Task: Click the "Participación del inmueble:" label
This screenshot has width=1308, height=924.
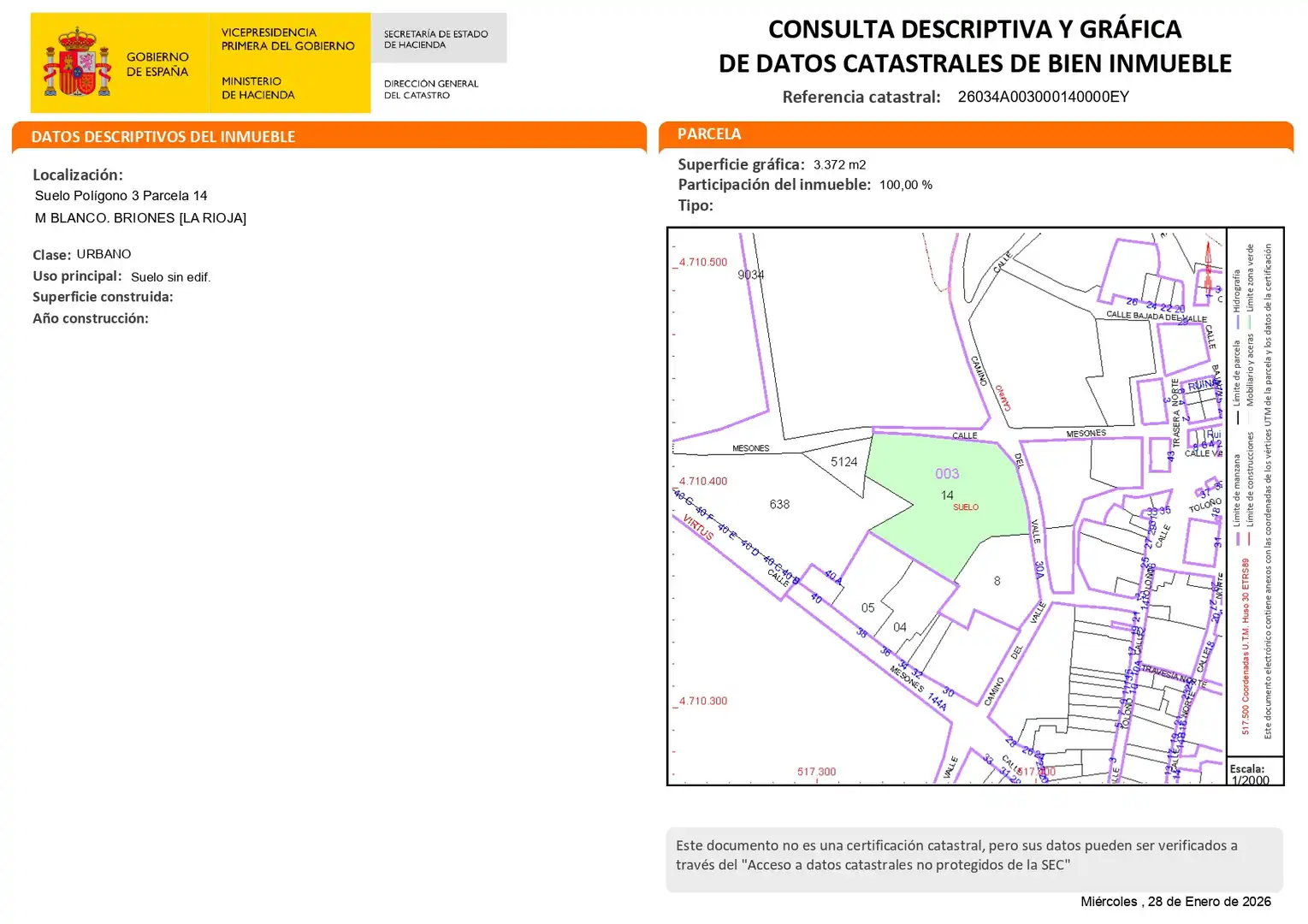Action: (x=774, y=185)
